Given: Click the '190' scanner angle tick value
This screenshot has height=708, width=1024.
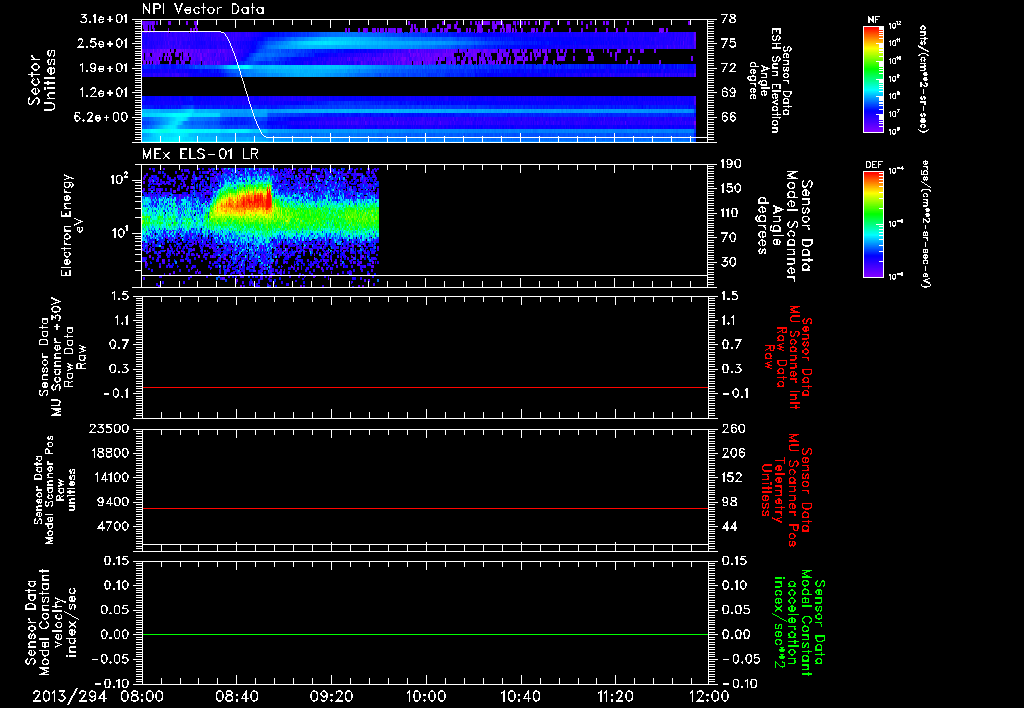Looking at the screenshot, I should click(x=732, y=163).
